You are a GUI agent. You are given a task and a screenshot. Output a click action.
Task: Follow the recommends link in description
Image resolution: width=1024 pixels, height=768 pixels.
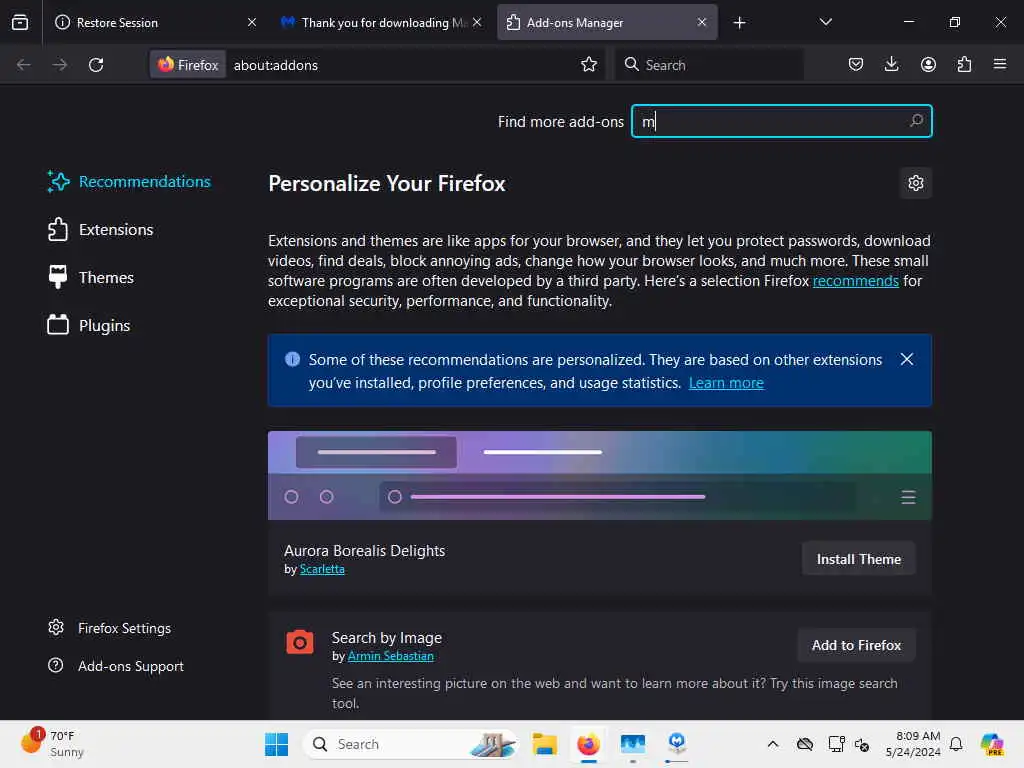click(856, 281)
